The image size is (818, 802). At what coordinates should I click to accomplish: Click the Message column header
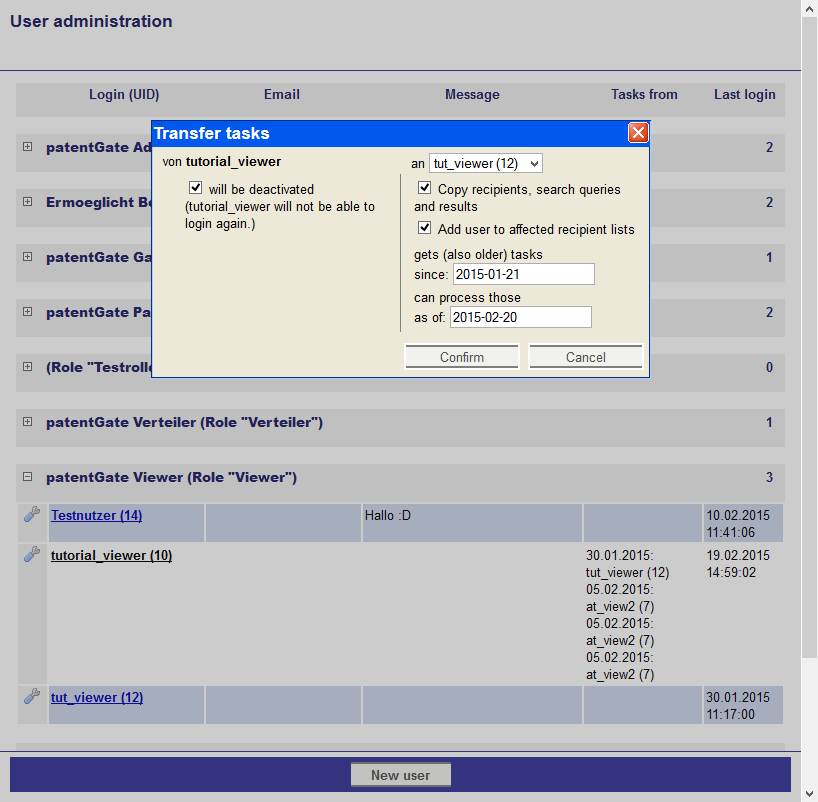point(472,94)
